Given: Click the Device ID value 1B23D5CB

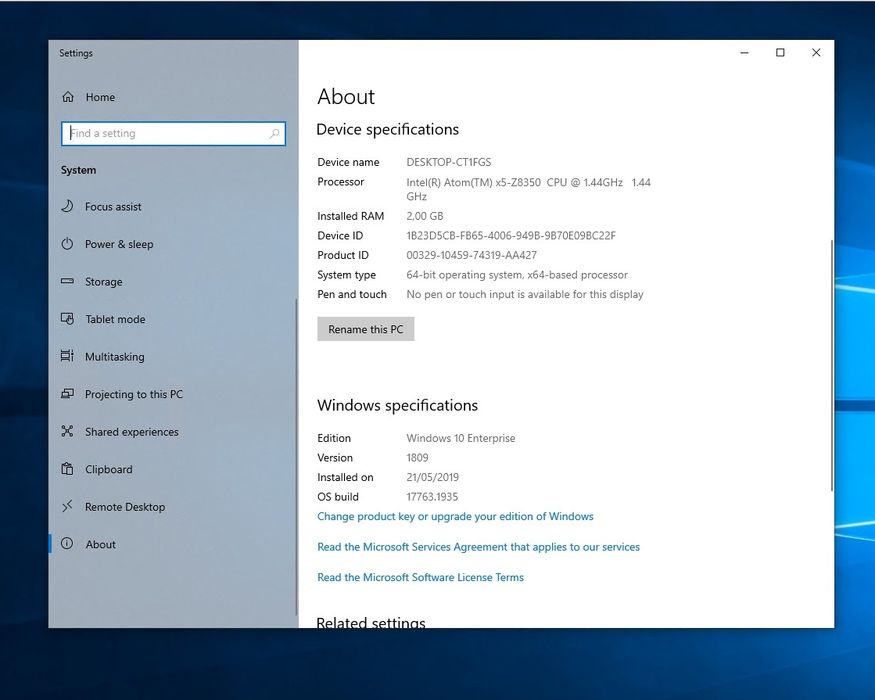Looking at the screenshot, I should point(511,236).
